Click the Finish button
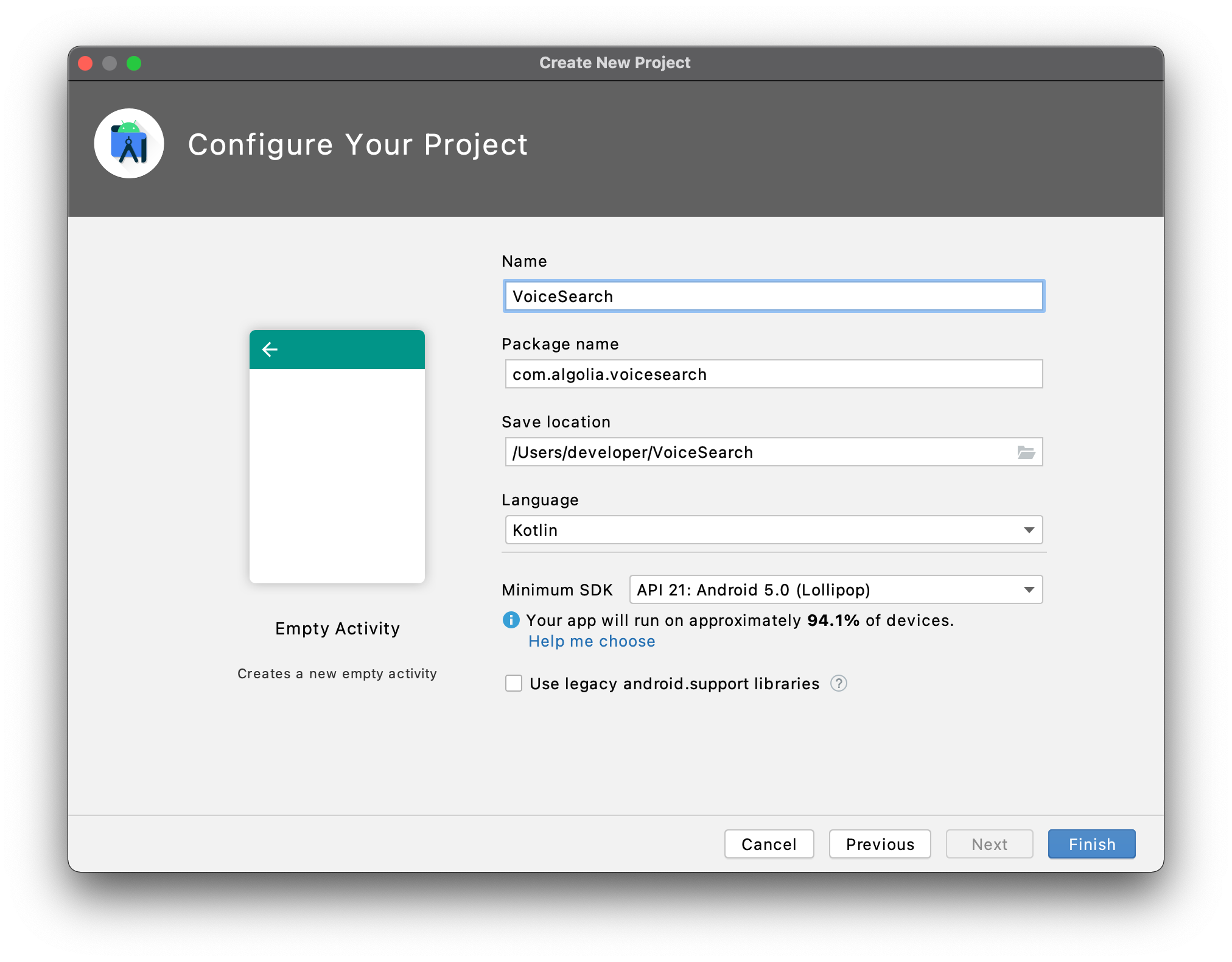Screen dimensions: 1232x962 [x=1091, y=844]
